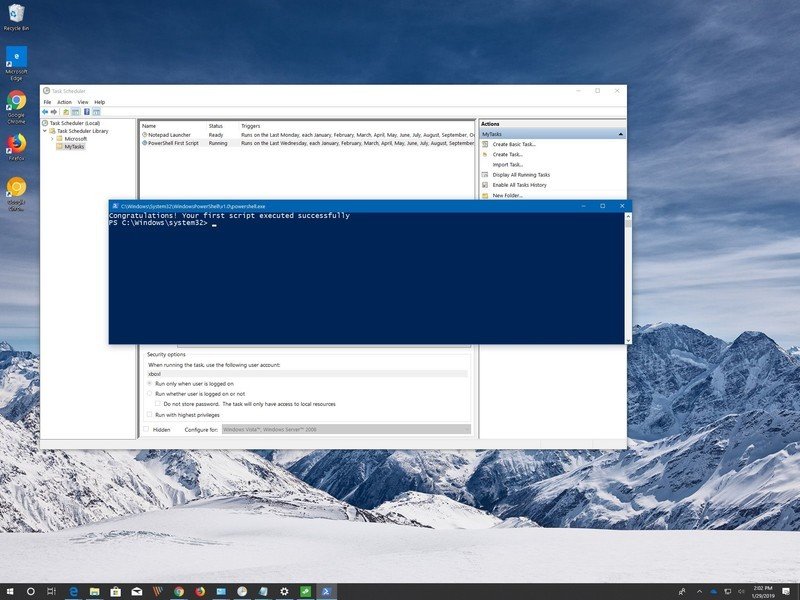The width and height of the screenshot is (800, 600).
Task: Collapse the Task Scheduler Library node
Action: pyautogui.click(x=45, y=131)
